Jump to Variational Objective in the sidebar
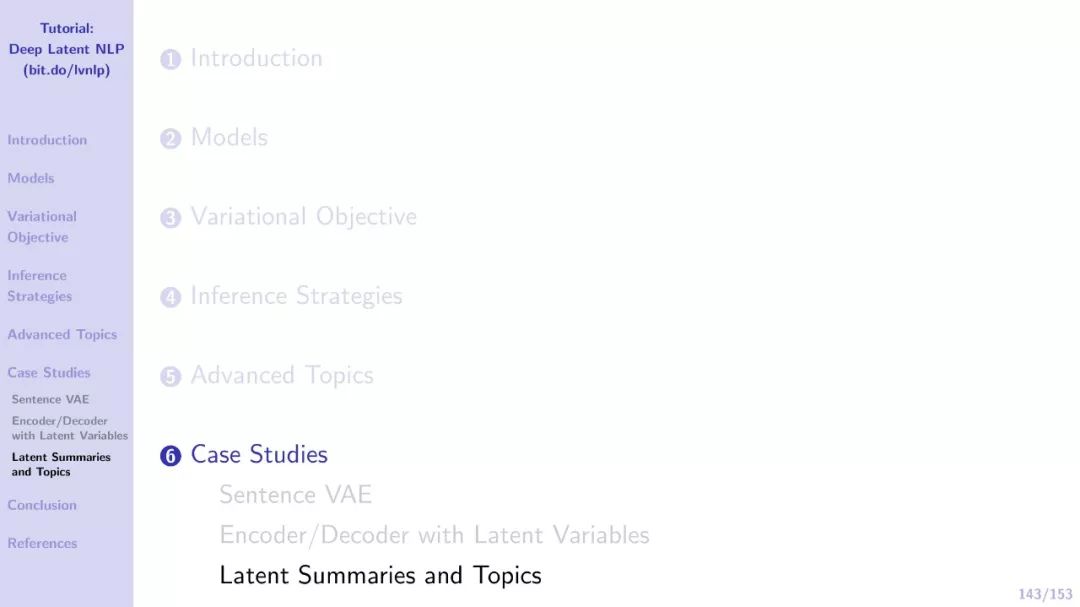 pyautogui.click(x=42, y=227)
